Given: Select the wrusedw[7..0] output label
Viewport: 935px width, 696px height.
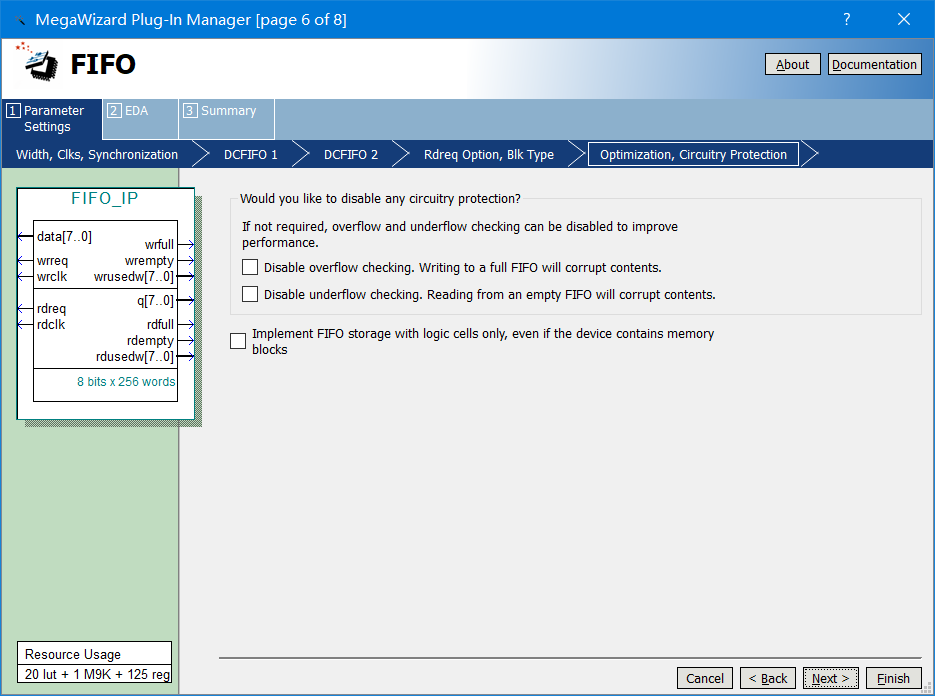Looking at the screenshot, I should tap(134, 277).
